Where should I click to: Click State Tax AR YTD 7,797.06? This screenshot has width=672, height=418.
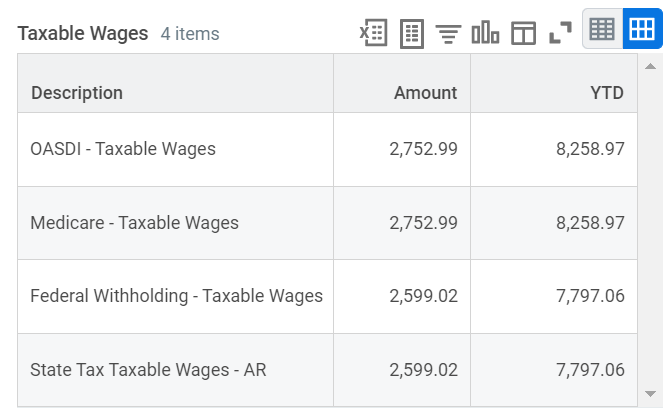click(x=590, y=370)
